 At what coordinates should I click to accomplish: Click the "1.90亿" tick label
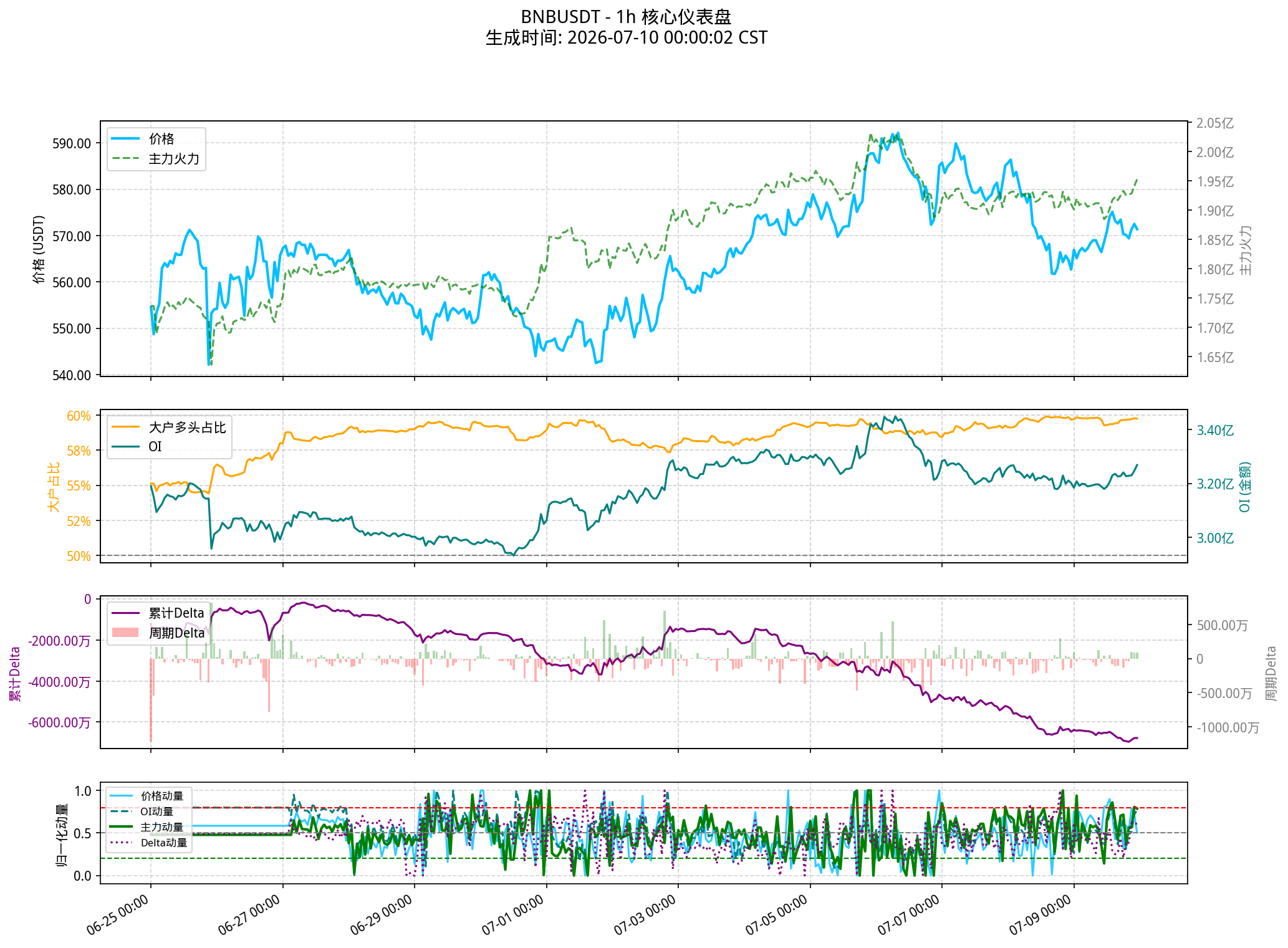(1214, 211)
